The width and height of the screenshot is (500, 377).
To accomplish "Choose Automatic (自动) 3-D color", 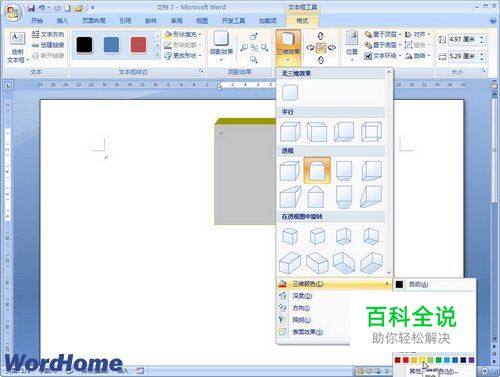I will pyautogui.click(x=434, y=284).
